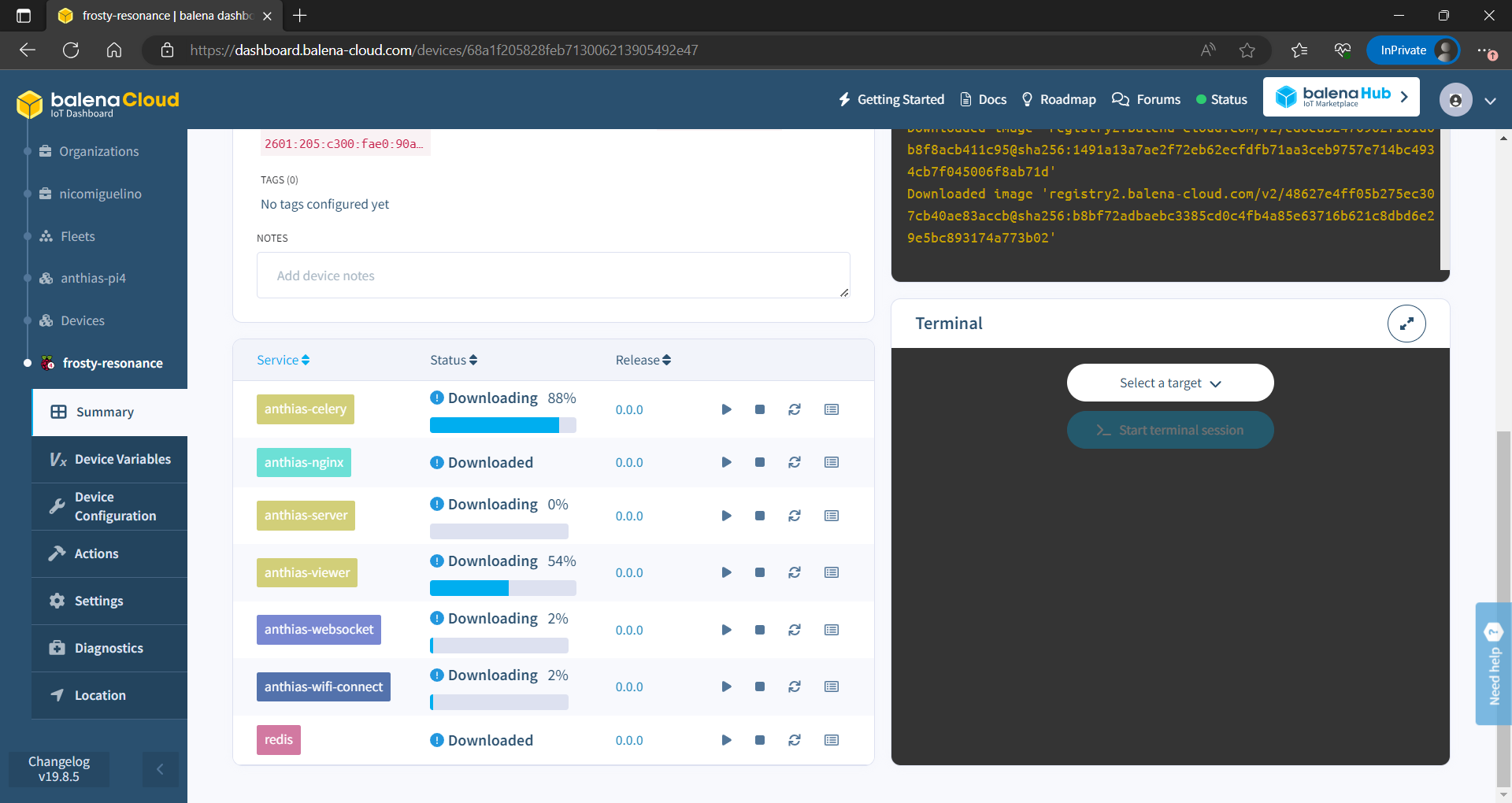Image resolution: width=1512 pixels, height=803 pixels.
Task: Stop the anthias-celery service
Action: click(760, 409)
